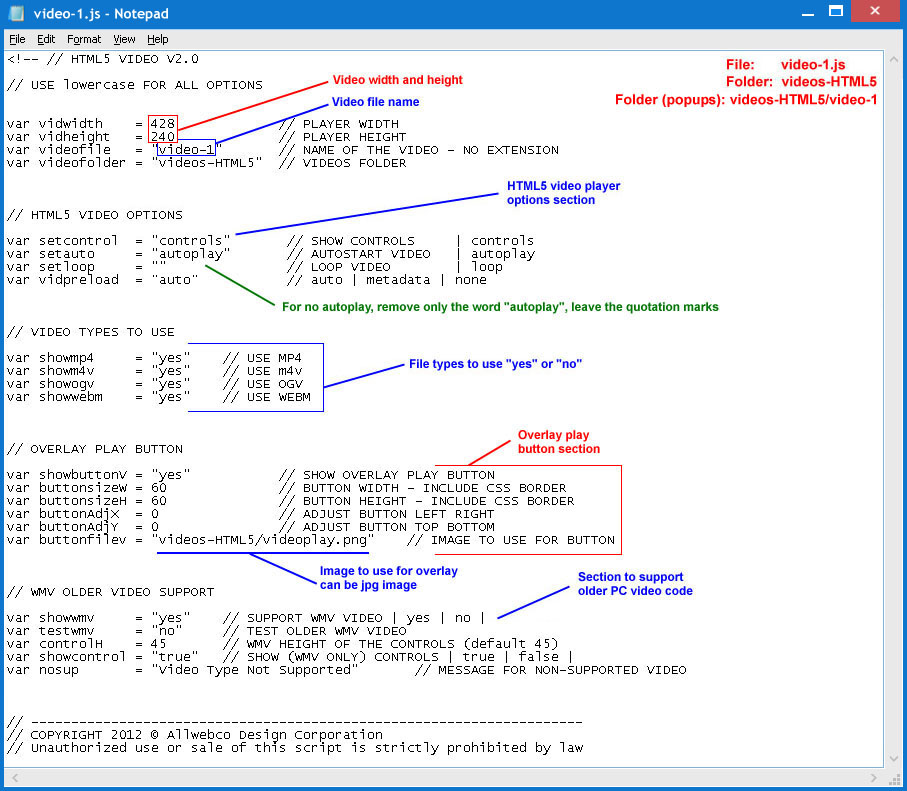Place the cursor in the "autoplay" setauto value
Screen dimensions: 907x791
coord(191,254)
